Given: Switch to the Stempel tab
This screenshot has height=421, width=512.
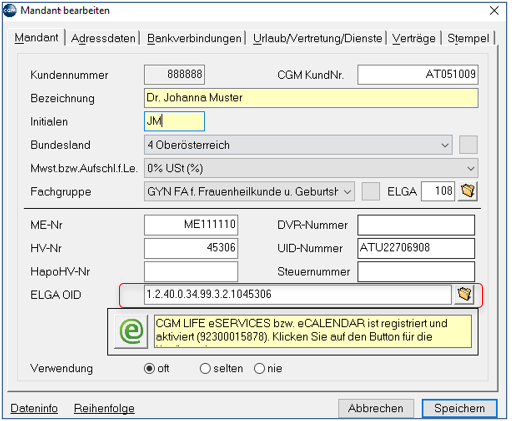Looking at the screenshot, I should pos(468,38).
